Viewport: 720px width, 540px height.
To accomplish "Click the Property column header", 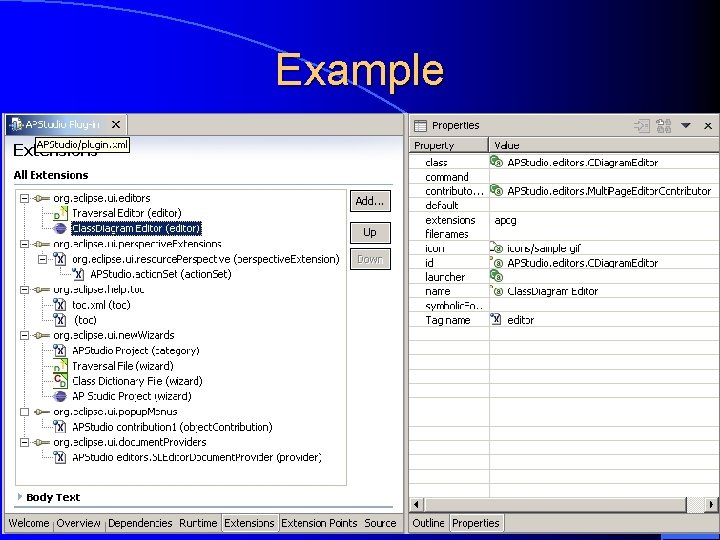I will pyautogui.click(x=449, y=145).
